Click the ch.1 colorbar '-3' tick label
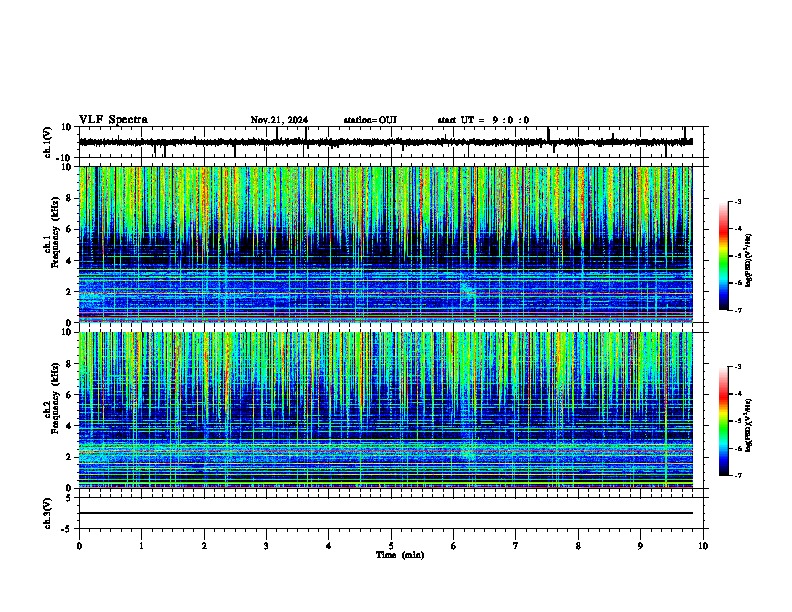This screenshot has height=612, width=792. 737,201
